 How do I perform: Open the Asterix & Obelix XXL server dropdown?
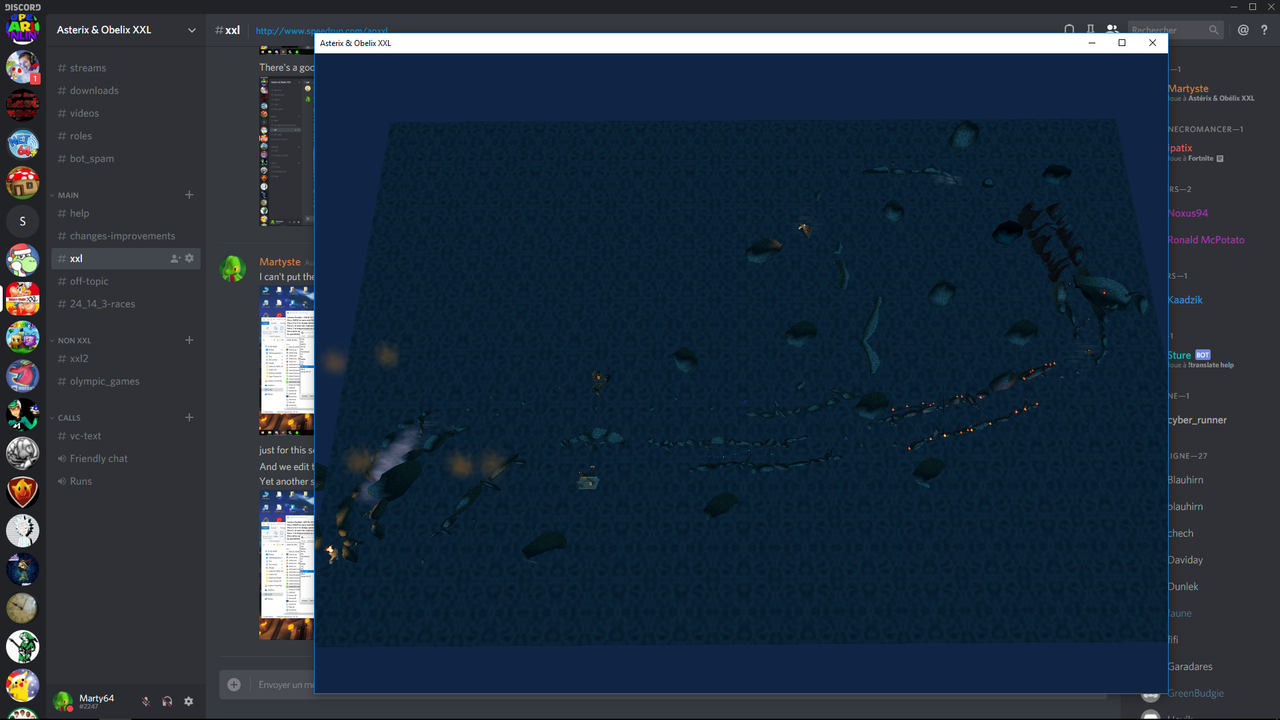192,30
